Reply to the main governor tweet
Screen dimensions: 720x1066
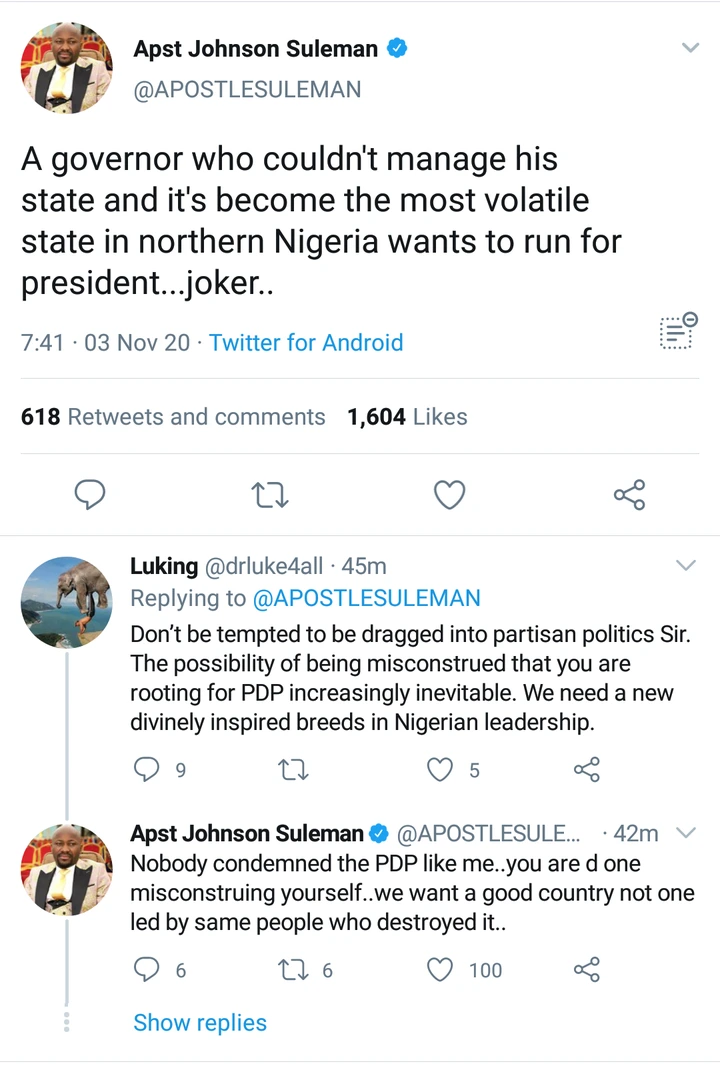tap(91, 495)
